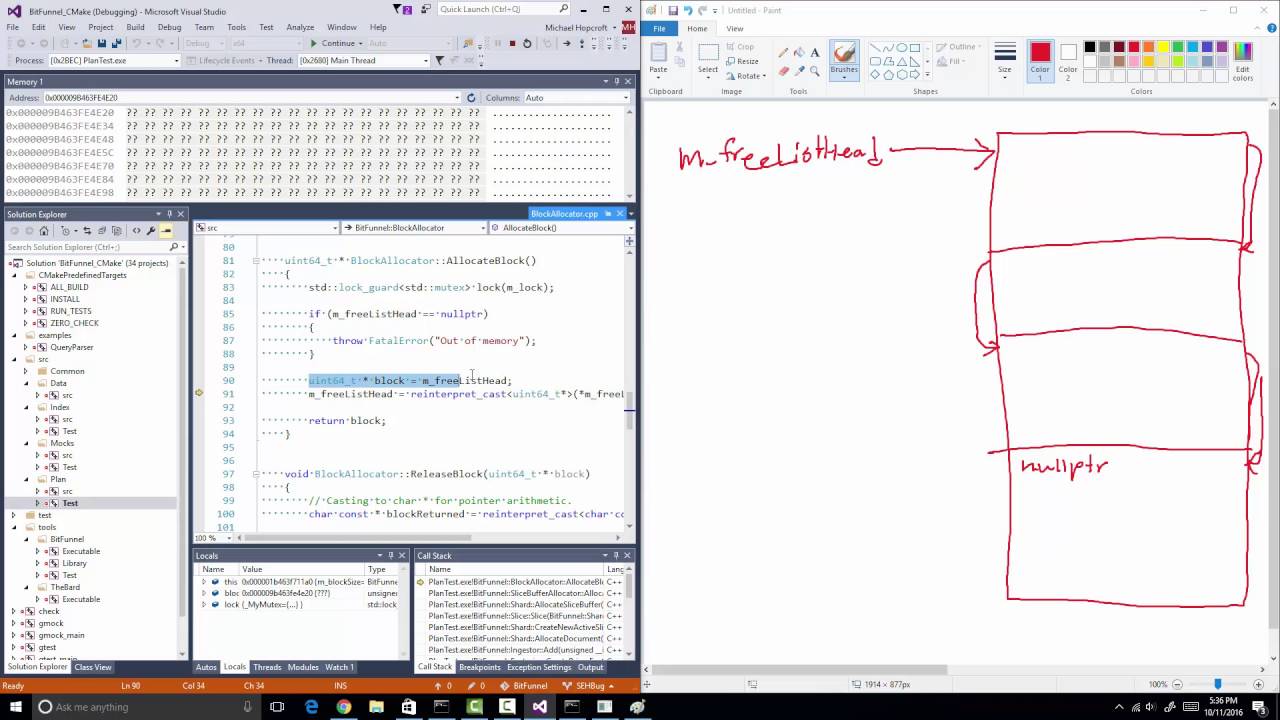
Task: Click the Brushes tool icon
Action: [844, 52]
